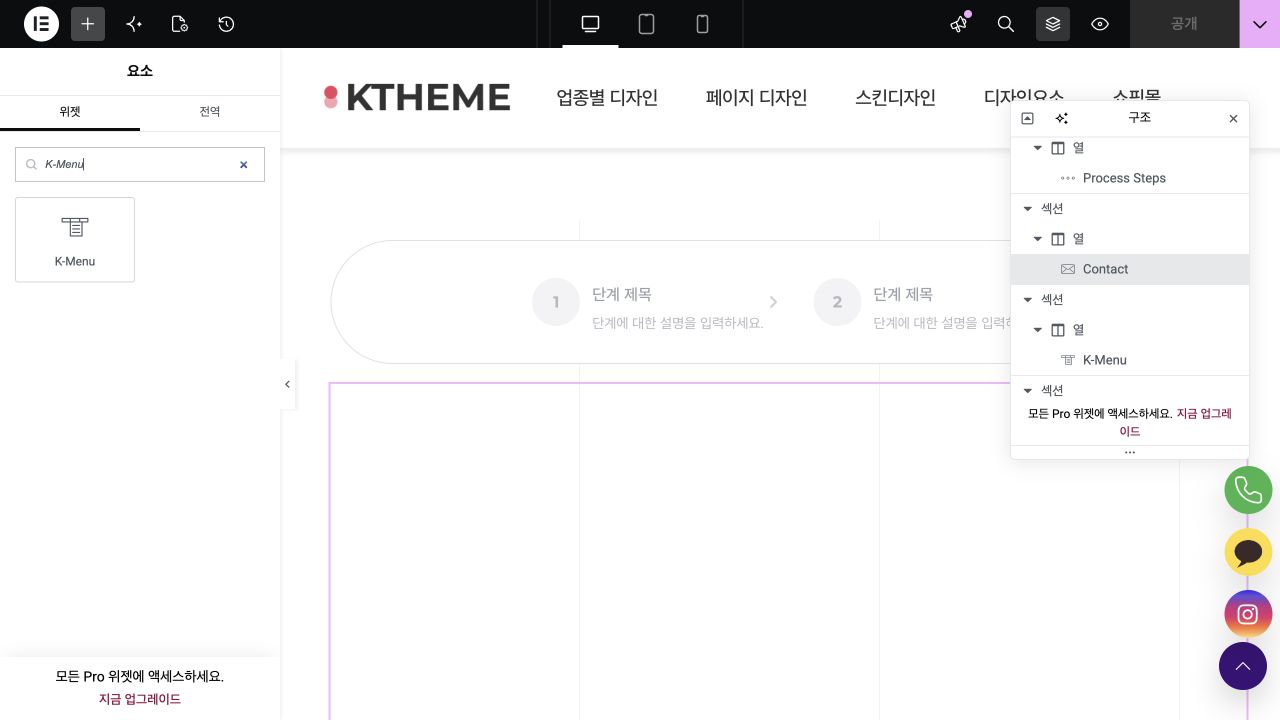Select step 1 circle in process steps

[556, 302]
